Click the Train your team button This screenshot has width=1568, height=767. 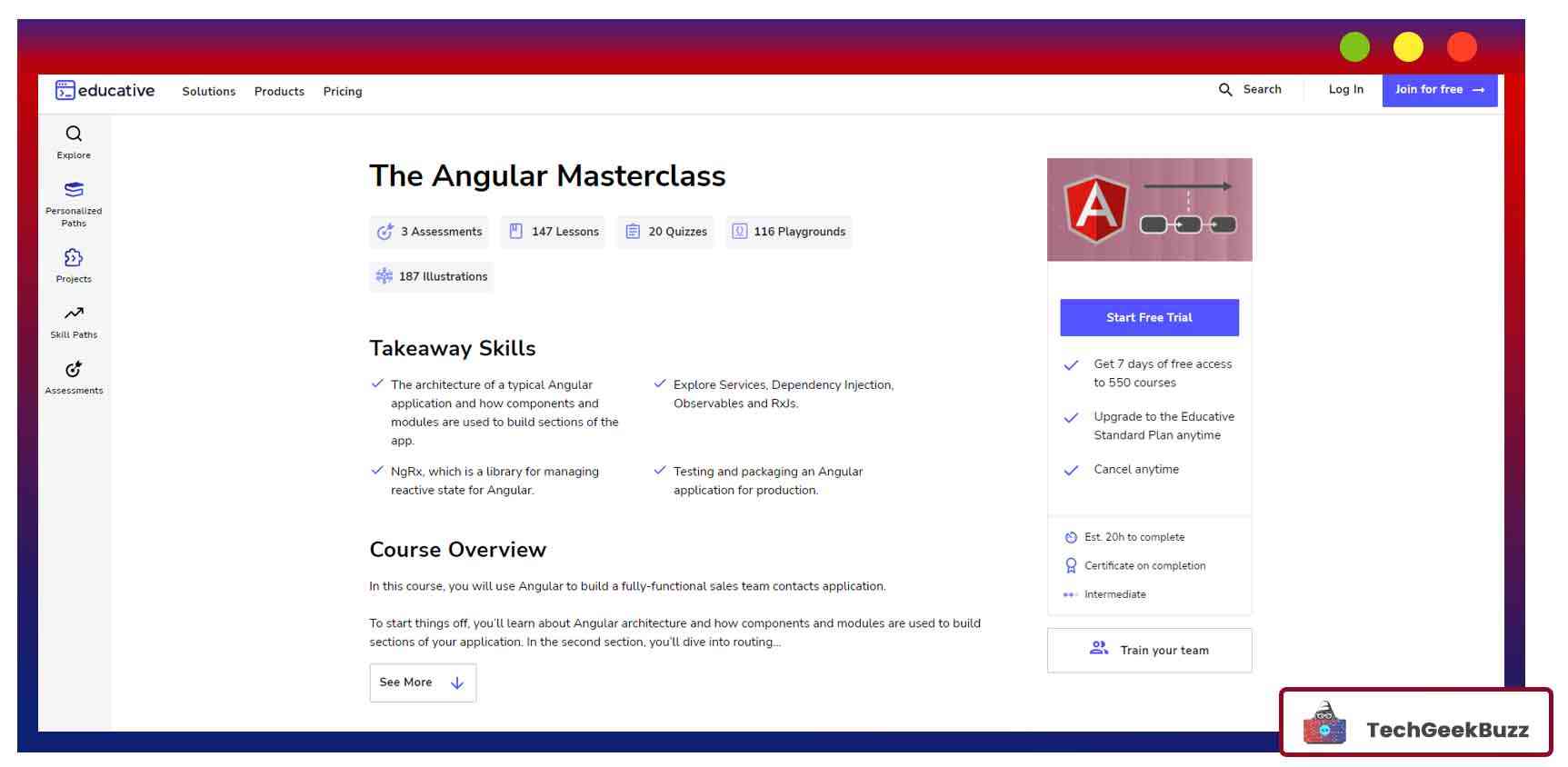click(x=1149, y=651)
